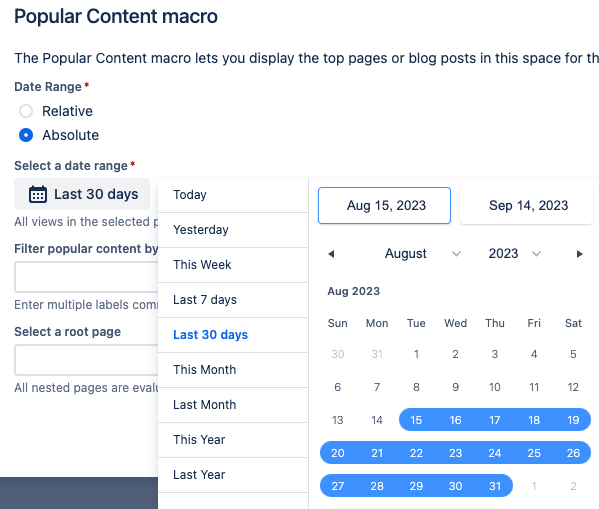Select the Relative radio button
Screen dimensions: 599x509
(26, 111)
